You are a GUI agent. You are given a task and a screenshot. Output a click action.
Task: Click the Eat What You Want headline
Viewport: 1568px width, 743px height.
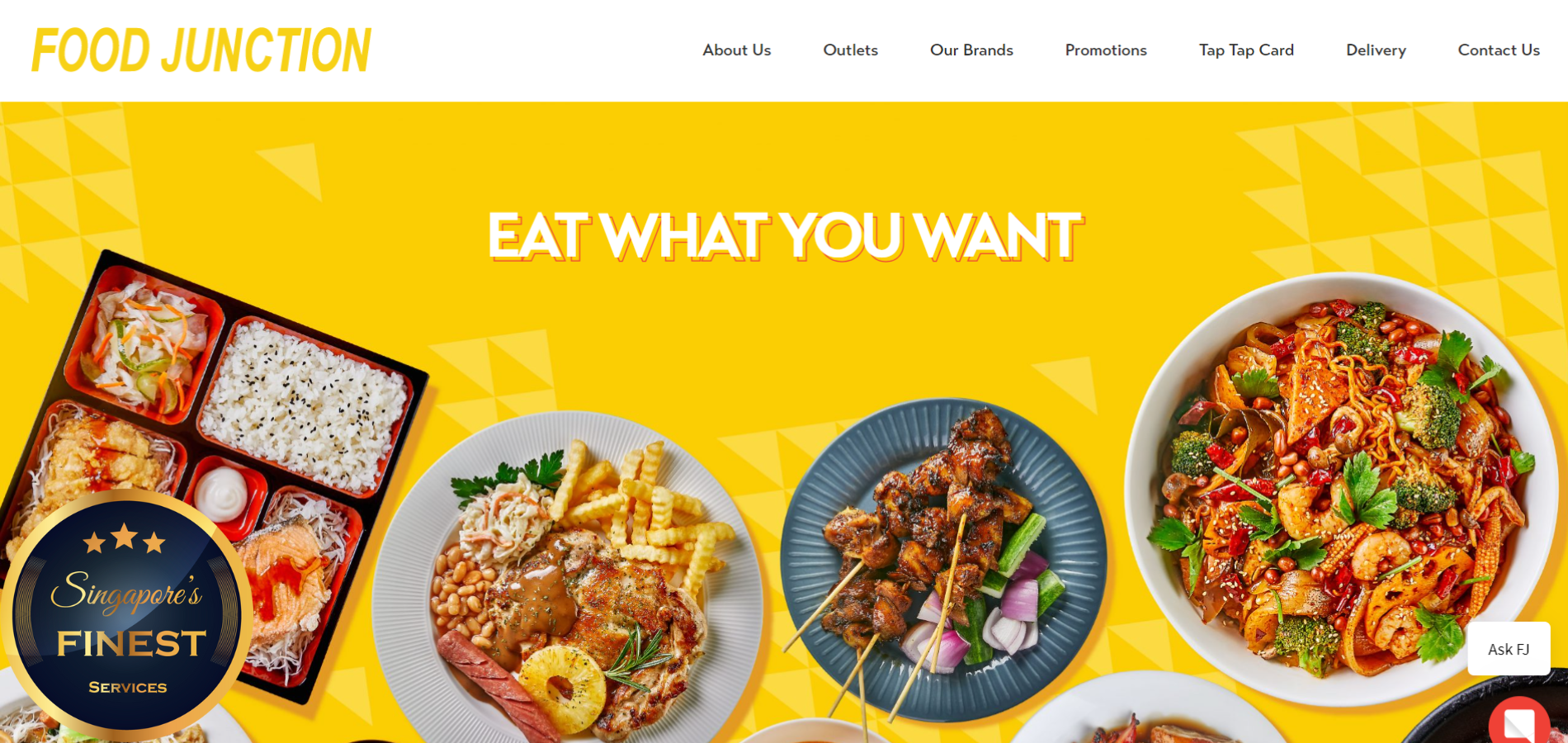785,236
